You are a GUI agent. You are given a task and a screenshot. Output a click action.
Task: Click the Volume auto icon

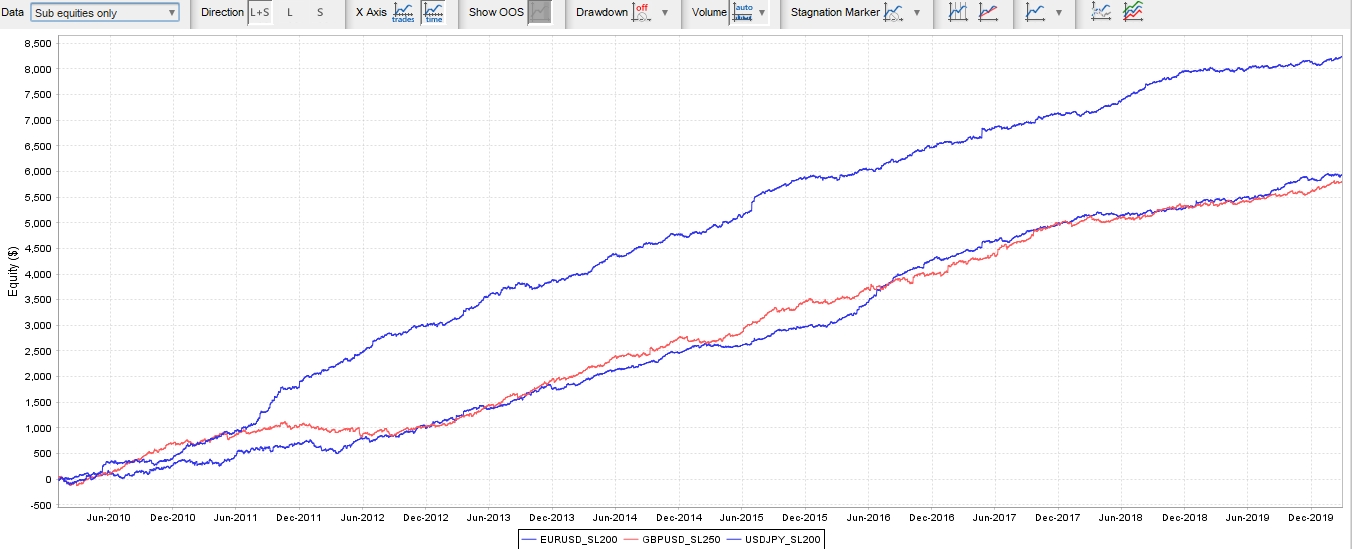[743, 13]
